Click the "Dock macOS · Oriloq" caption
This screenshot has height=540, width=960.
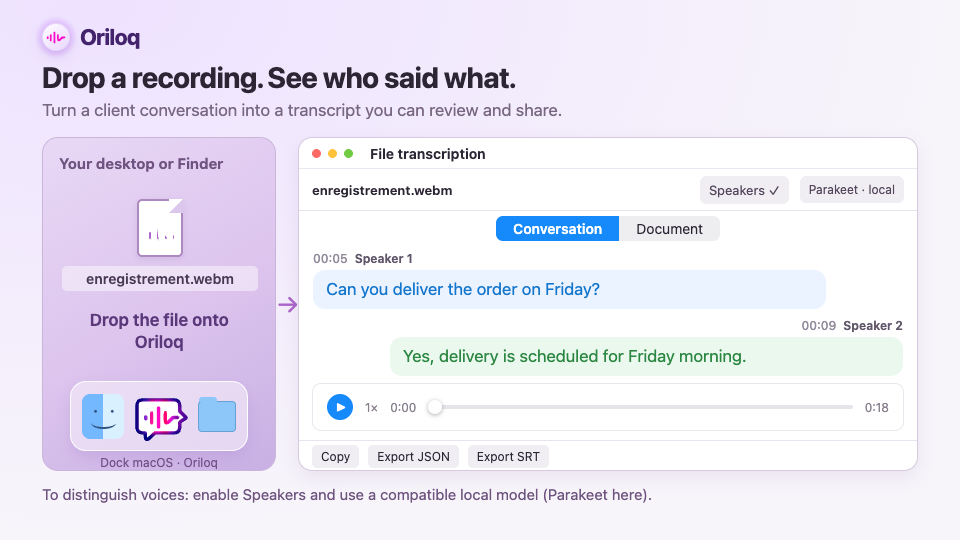(x=159, y=463)
